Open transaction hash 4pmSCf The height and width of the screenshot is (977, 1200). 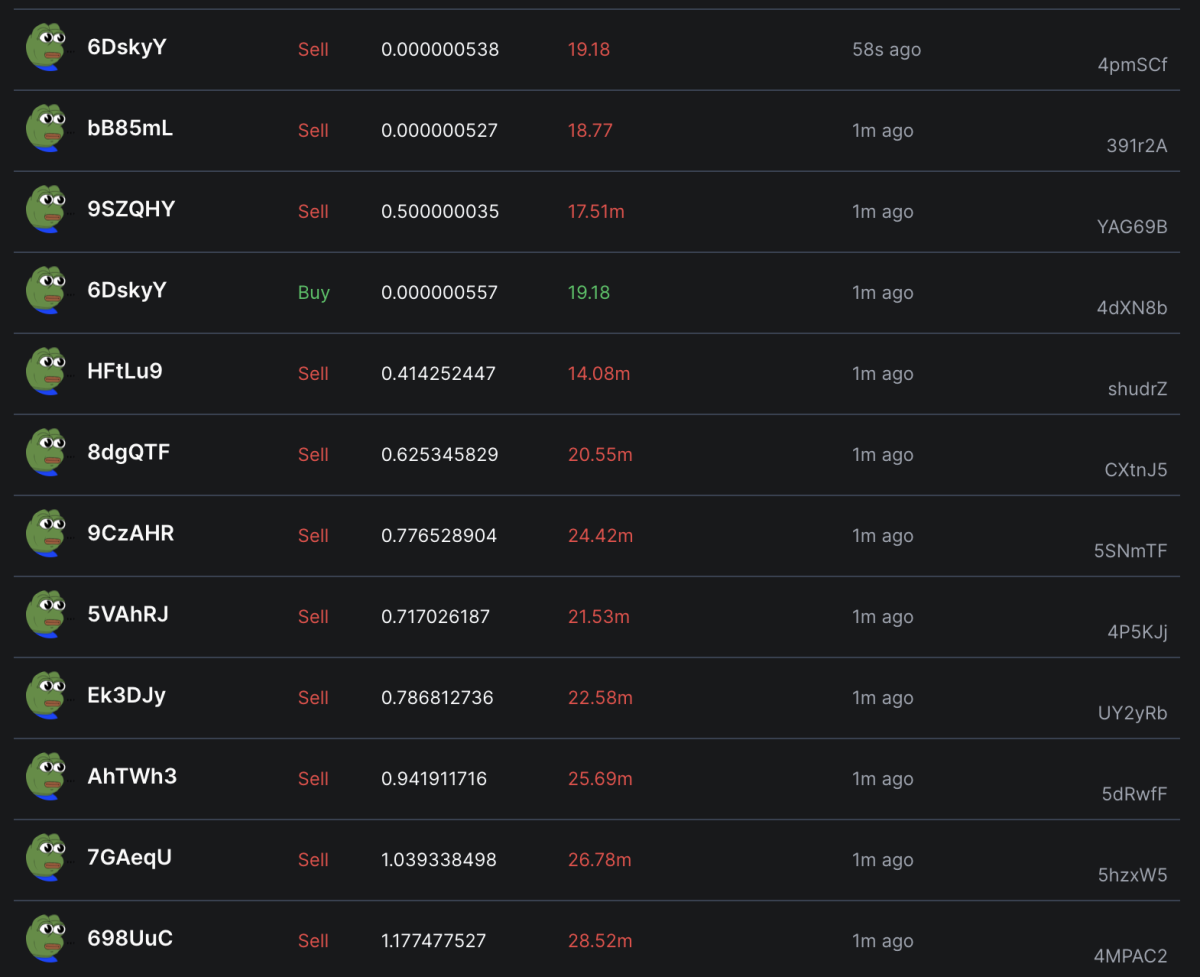tap(1132, 65)
